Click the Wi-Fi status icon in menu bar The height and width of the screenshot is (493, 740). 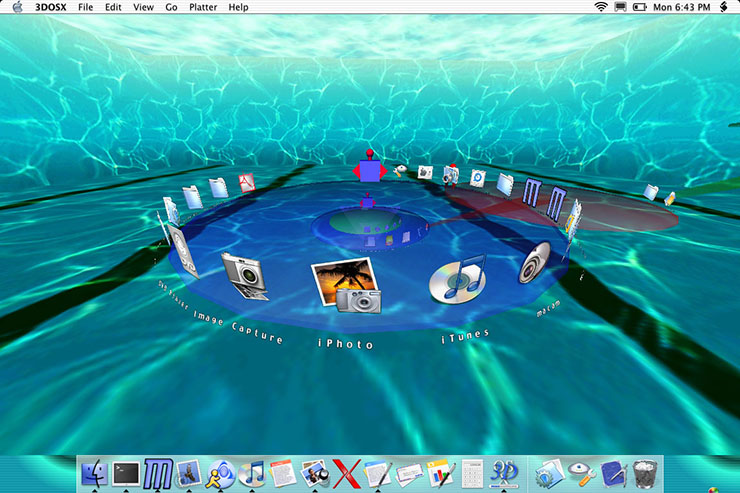[601, 7]
